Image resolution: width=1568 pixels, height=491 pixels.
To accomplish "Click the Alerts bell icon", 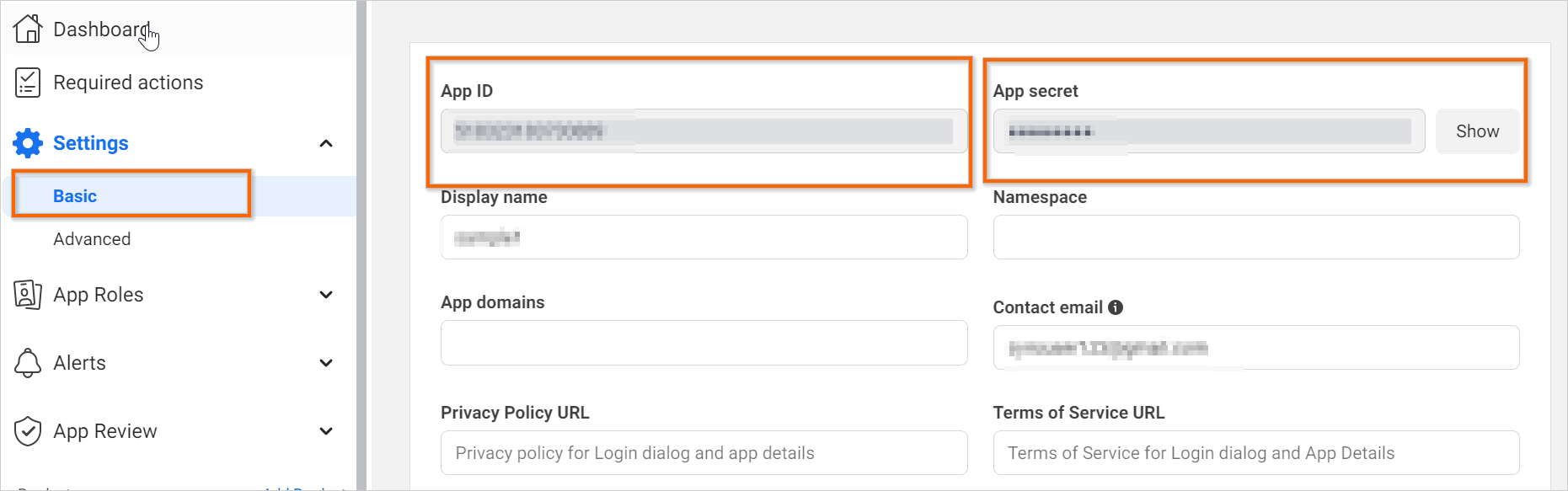I will pos(28,363).
